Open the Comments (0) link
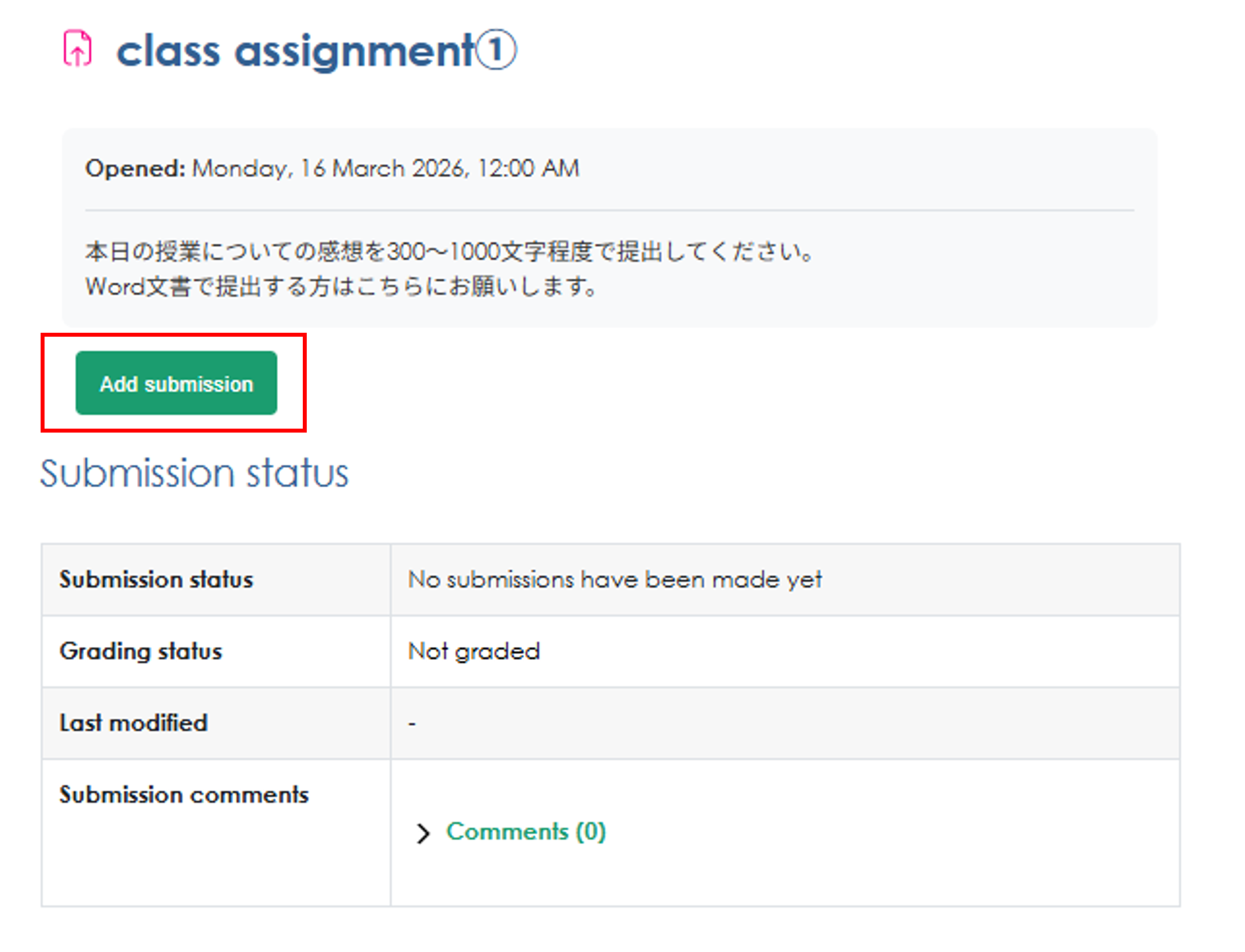Screen dimensions: 1245x952 click(526, 832)
